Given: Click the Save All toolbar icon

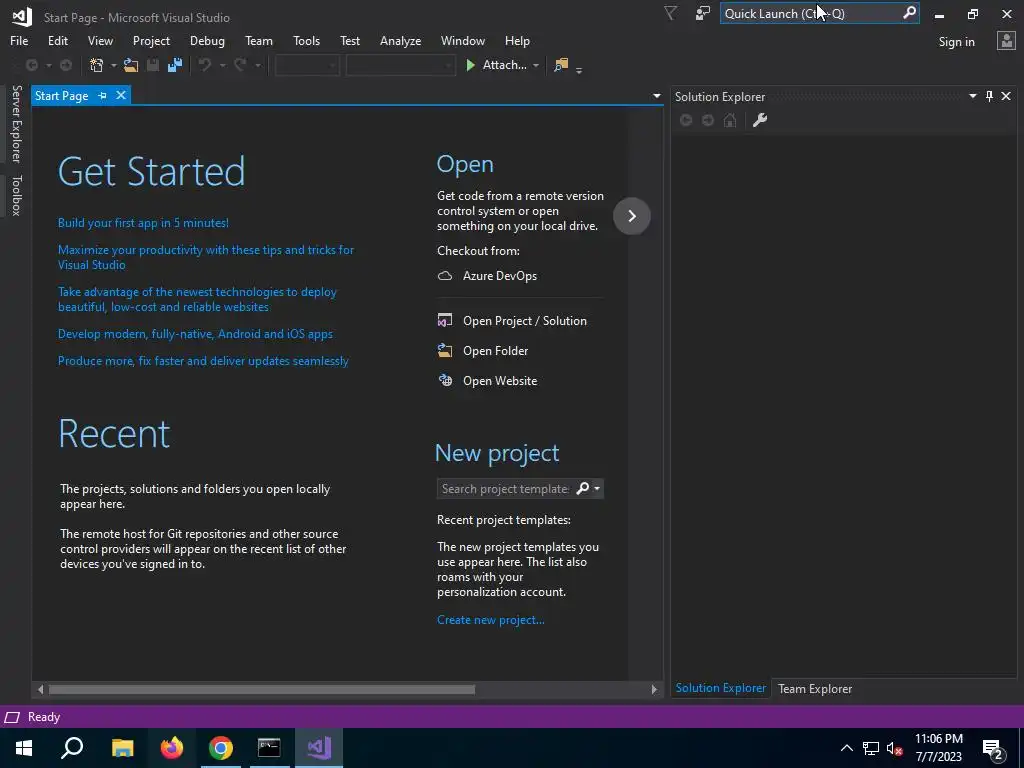Looking at the screenshot, I should [x=175, y=65].
